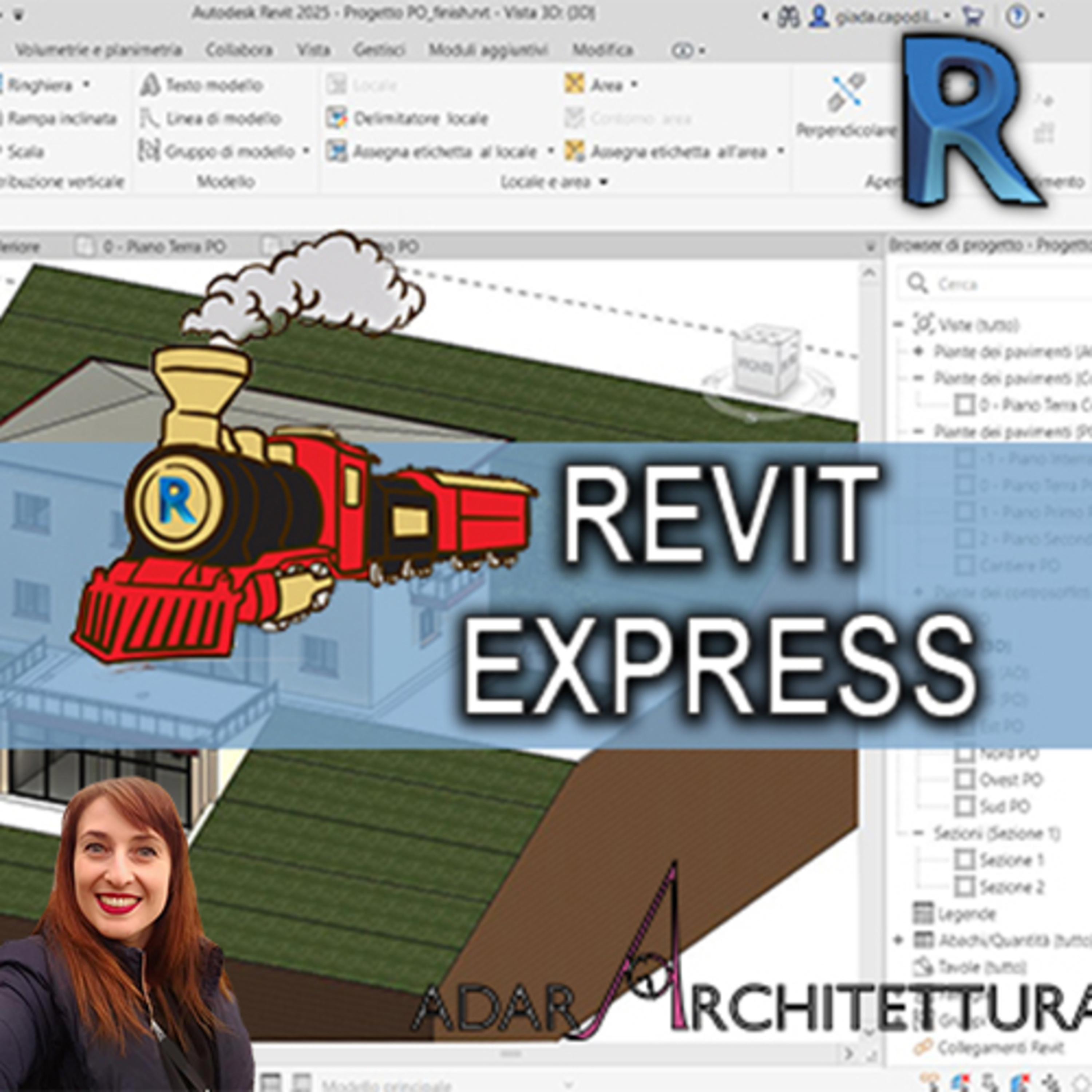Open the Collabora ribbon tab
The image size is (1092, 1092).
[x=239, y=50]
